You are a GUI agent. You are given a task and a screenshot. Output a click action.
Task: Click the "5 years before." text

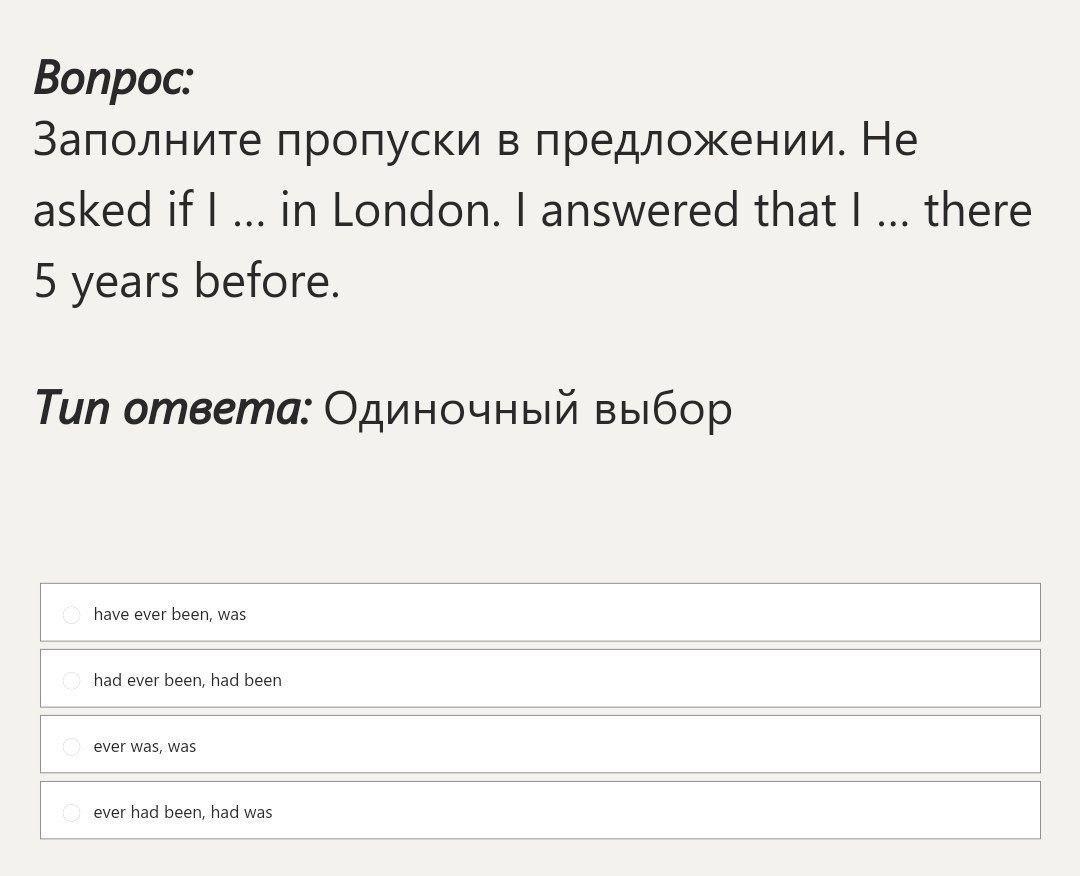click(187, 282)
